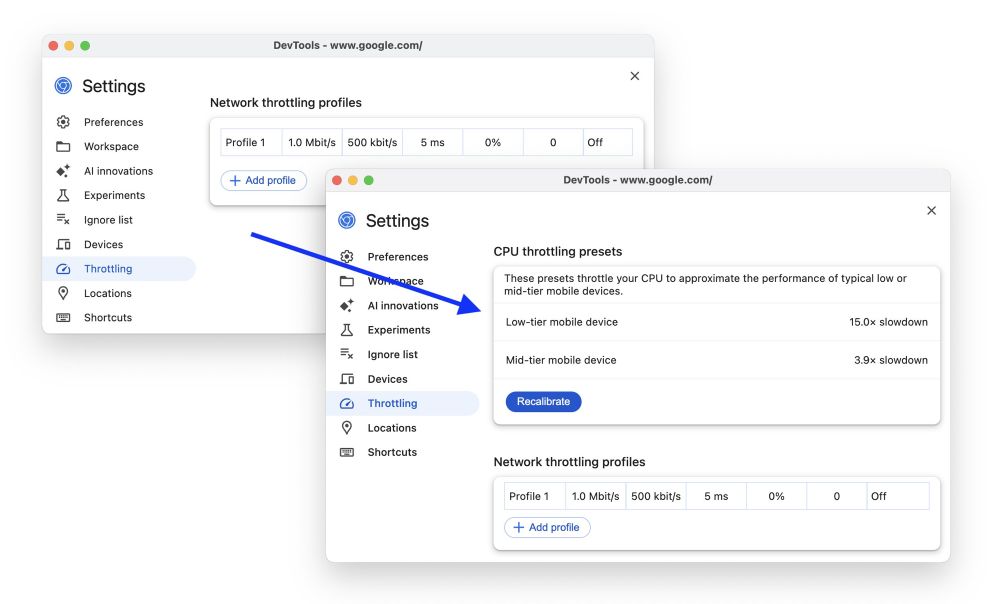
Task: Open AI innovations tab in front window
Action: point(402,306)
